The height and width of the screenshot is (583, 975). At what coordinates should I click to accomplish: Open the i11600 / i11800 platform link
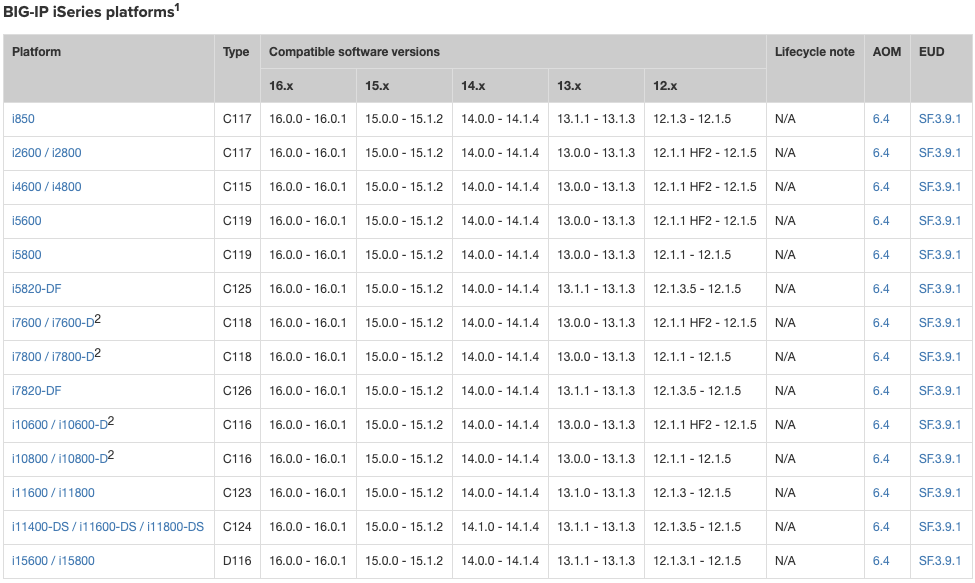(x=53, y=493)
